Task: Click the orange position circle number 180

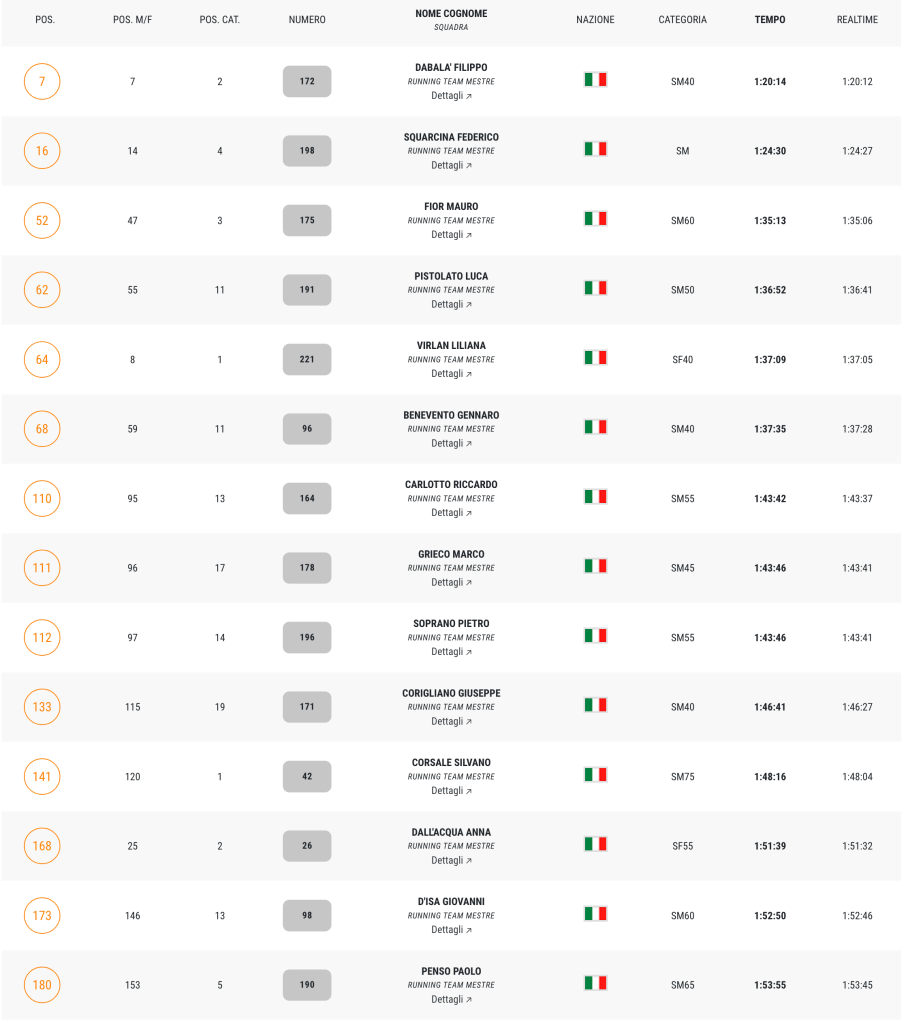Action: (42, 985)
